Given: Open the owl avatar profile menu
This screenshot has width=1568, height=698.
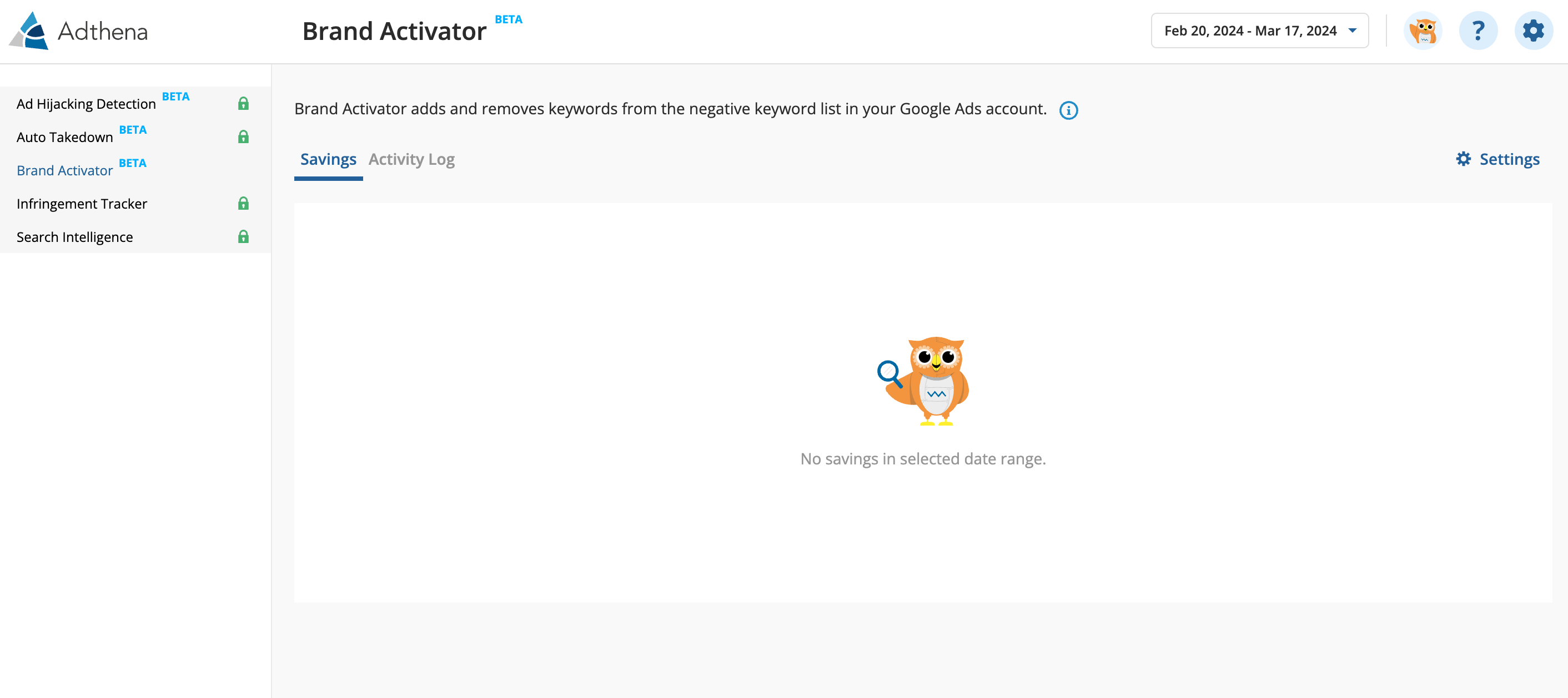Looking at the screenshot, I should (x=1423, y=31).
